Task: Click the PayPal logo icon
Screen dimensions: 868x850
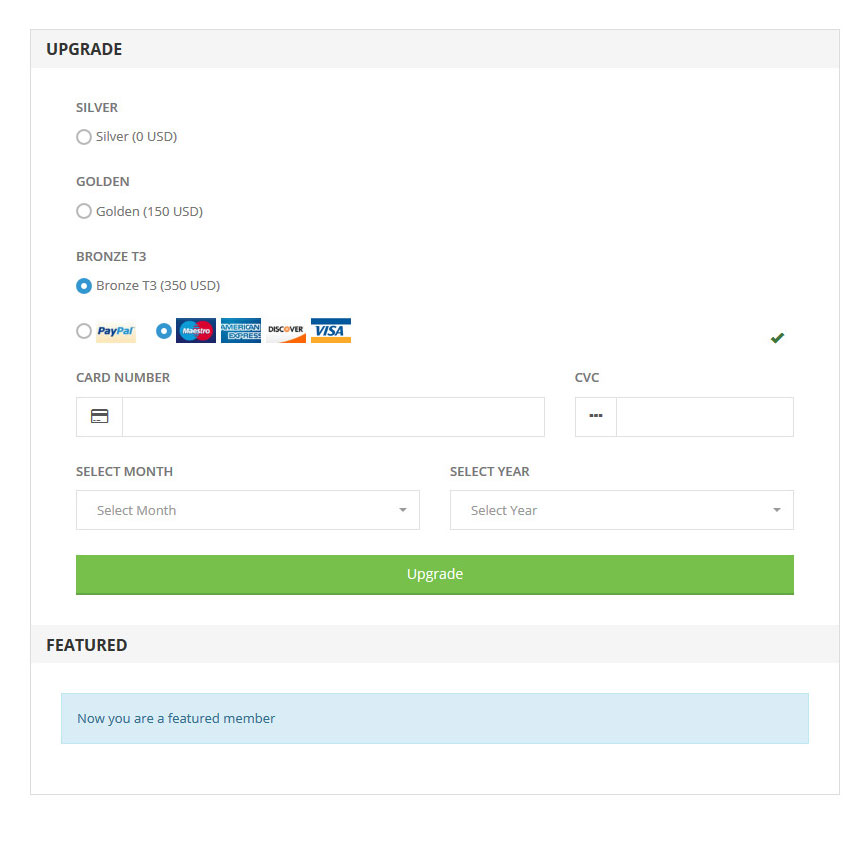Action: [x=116, y=331]
